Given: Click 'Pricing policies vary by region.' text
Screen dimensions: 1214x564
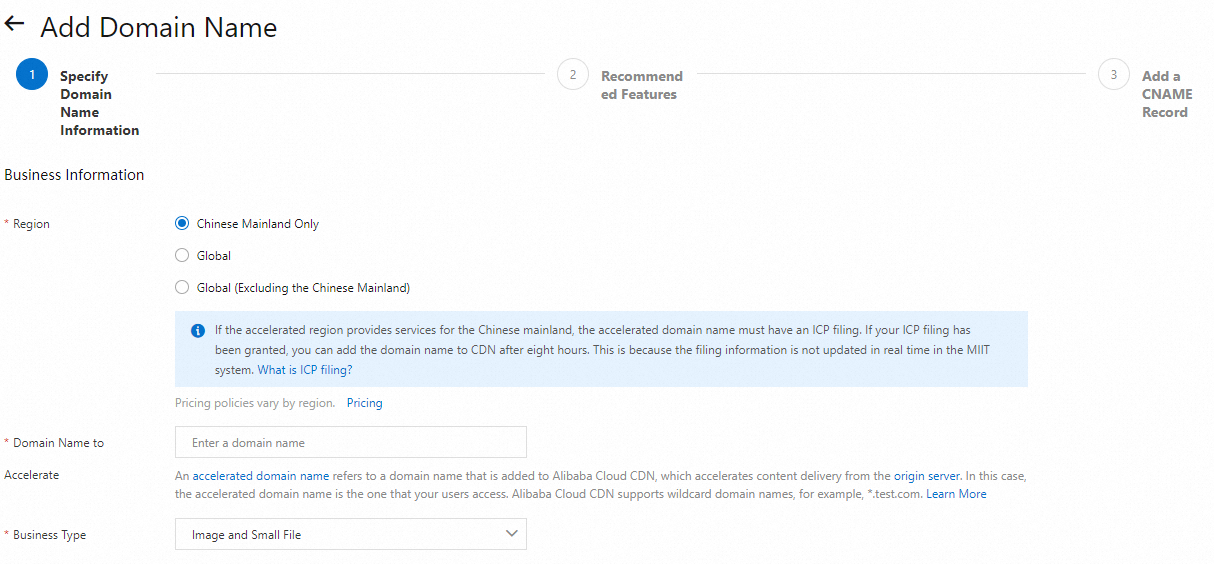Looking at the screenshot, I should (x=255, y=403).
